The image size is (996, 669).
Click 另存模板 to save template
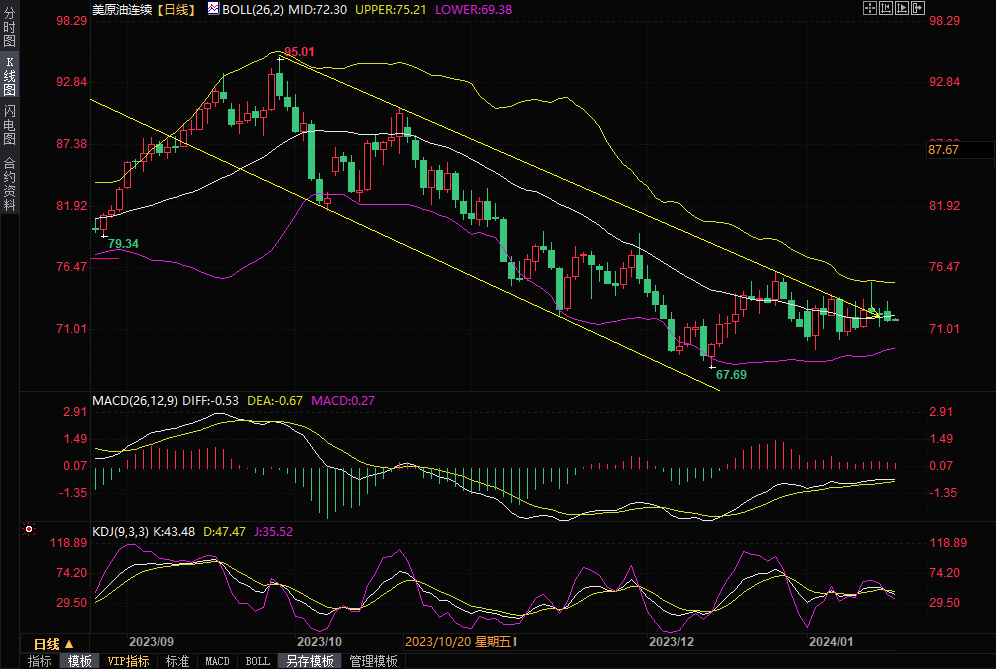point(309,661)
